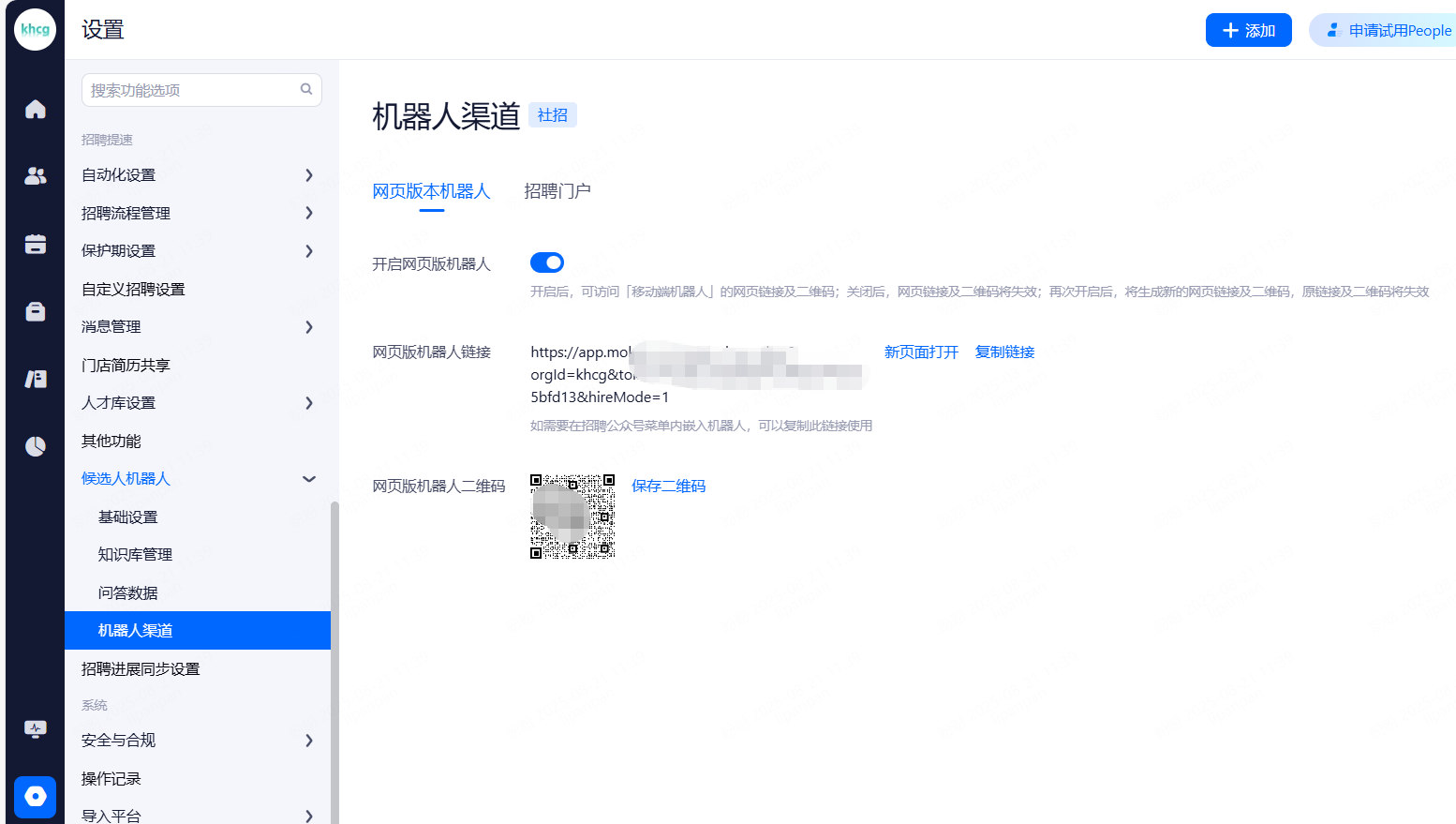Click the khcg logo avatar
The image size is (1456, 824).
click(x=36, y=30)
